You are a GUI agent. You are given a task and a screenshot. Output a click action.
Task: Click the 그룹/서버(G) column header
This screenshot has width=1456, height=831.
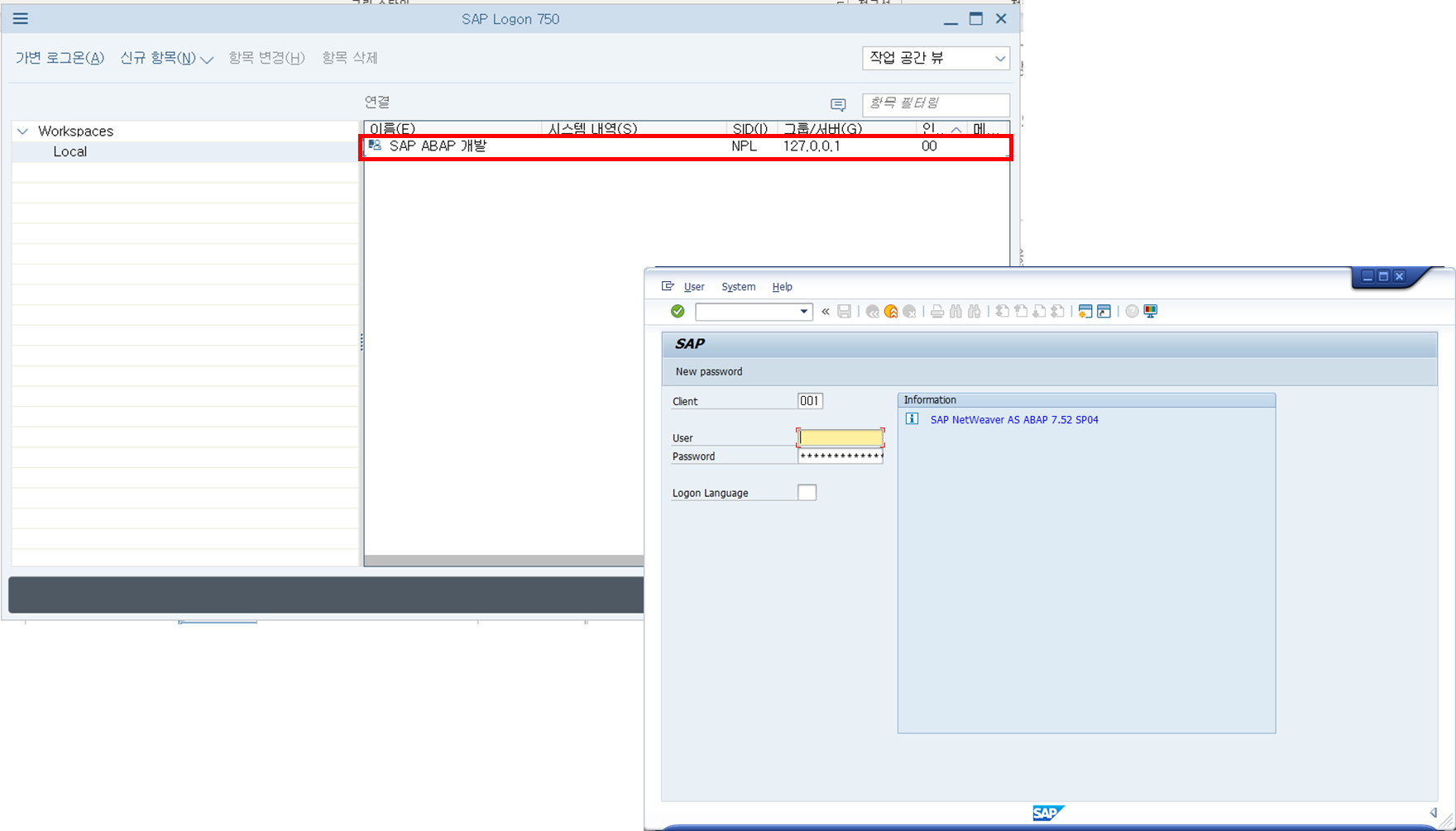822,129
